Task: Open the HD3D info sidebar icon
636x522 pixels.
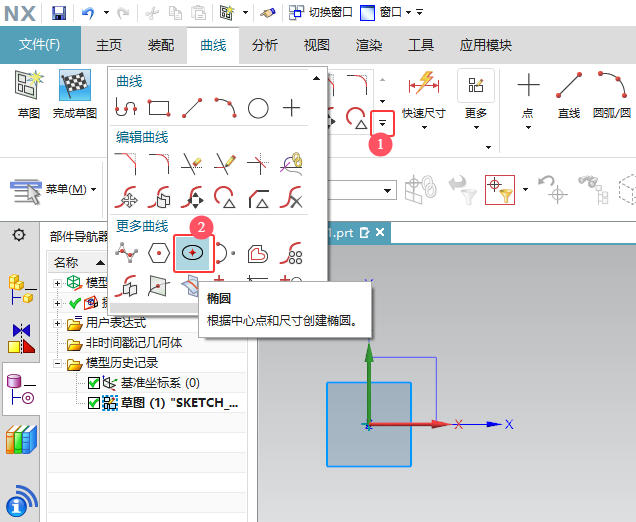Action: point(21,500)
